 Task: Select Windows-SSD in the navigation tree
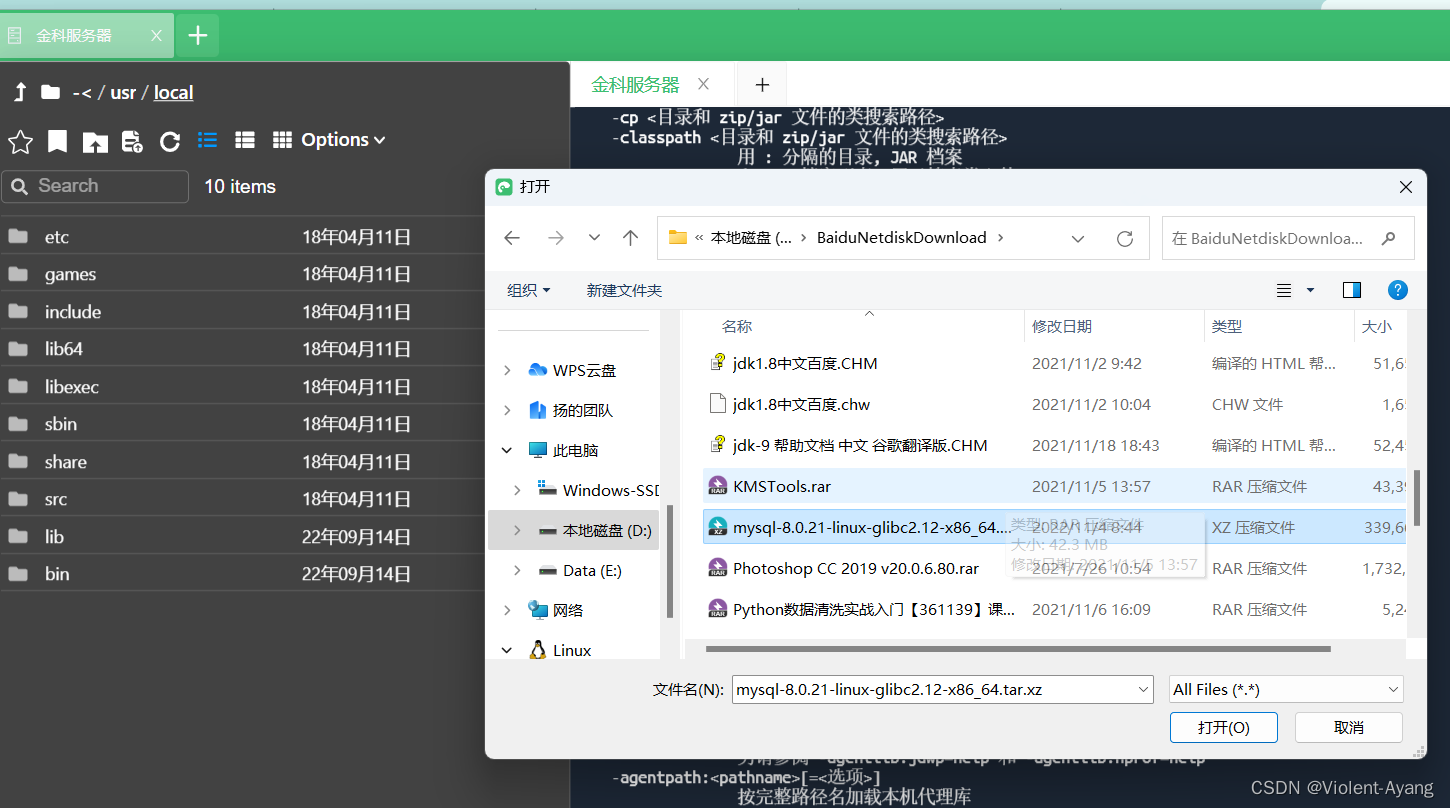pyautogui.click(x=598, y=490)
